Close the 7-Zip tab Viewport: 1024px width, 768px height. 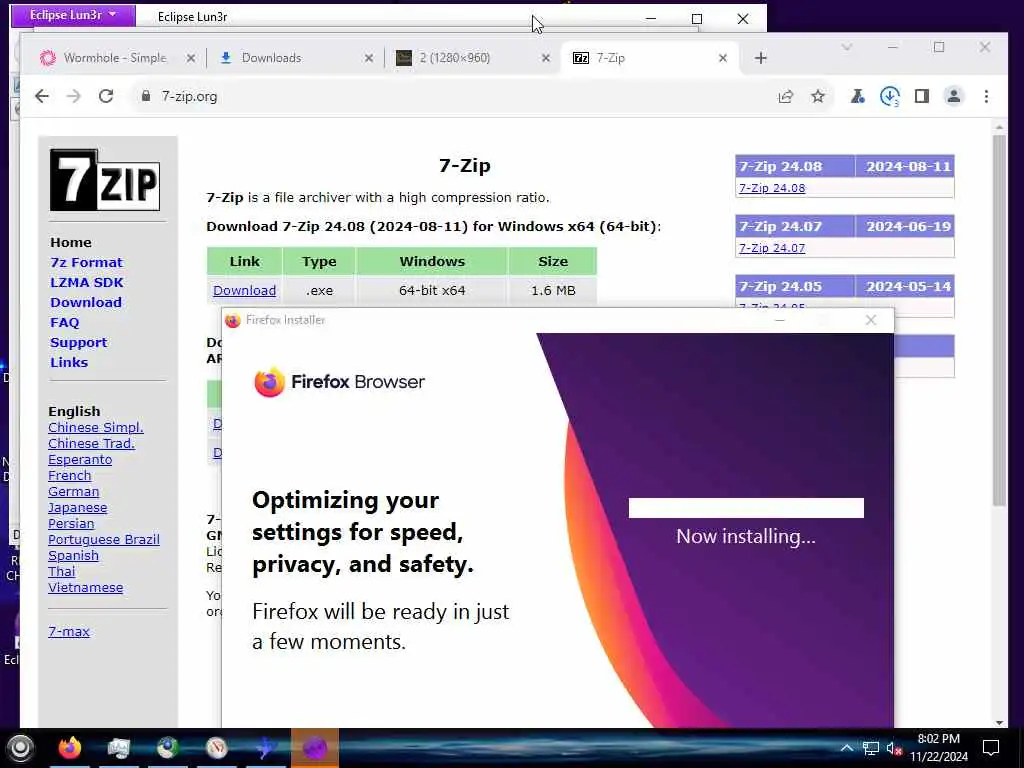point(723,58)
